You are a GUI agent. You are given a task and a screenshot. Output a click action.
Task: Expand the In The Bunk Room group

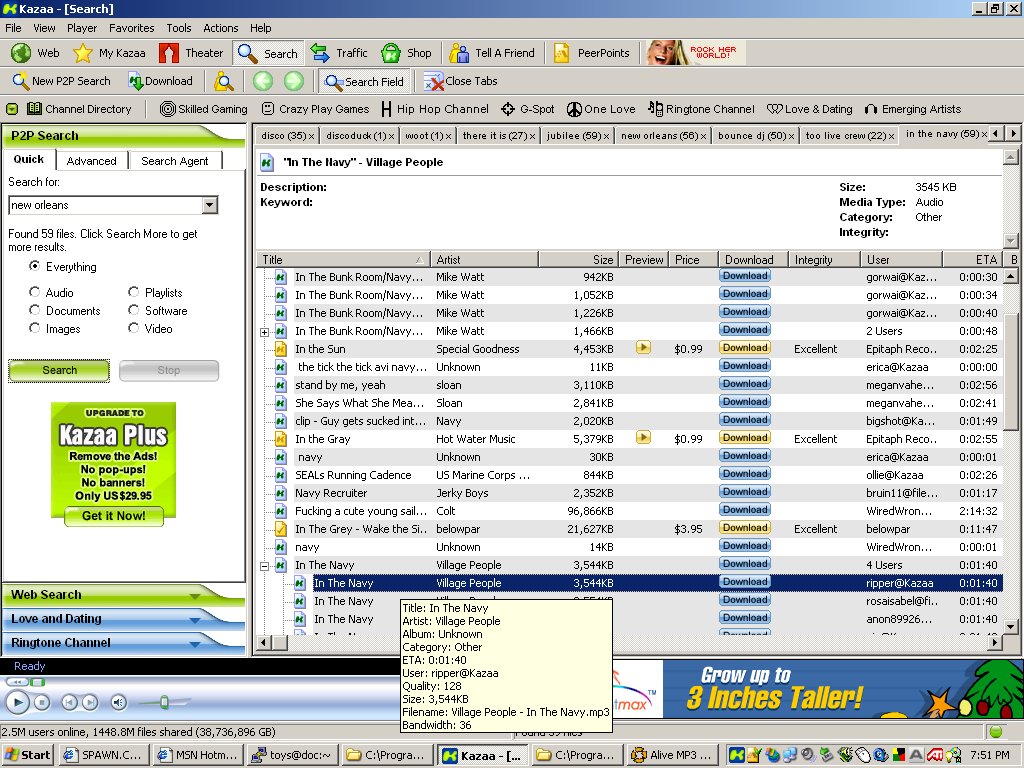click(x=265, y=331)
